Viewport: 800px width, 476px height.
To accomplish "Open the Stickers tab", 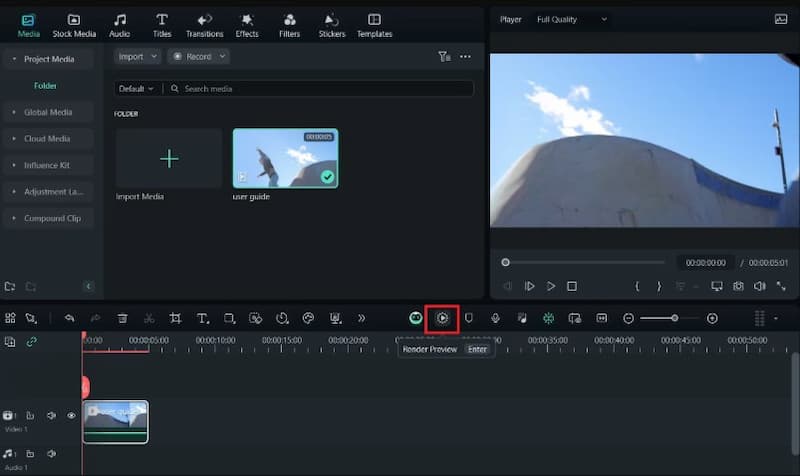I will pyautogui.click(x=332, y=26).
